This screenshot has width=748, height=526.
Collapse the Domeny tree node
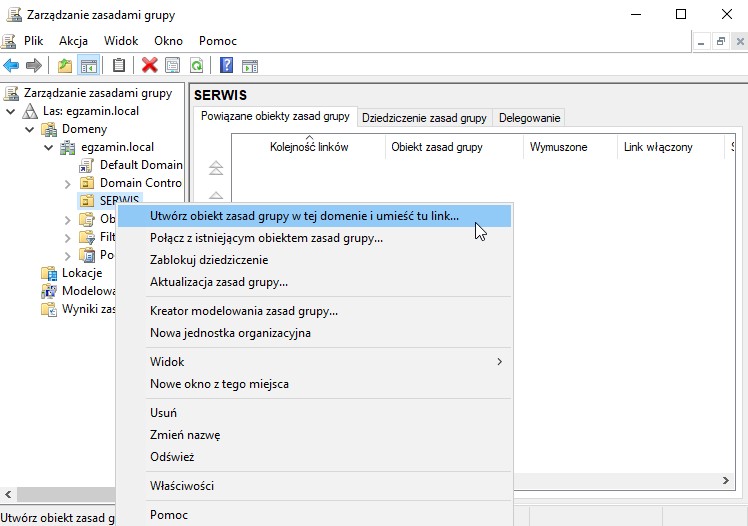28,129
